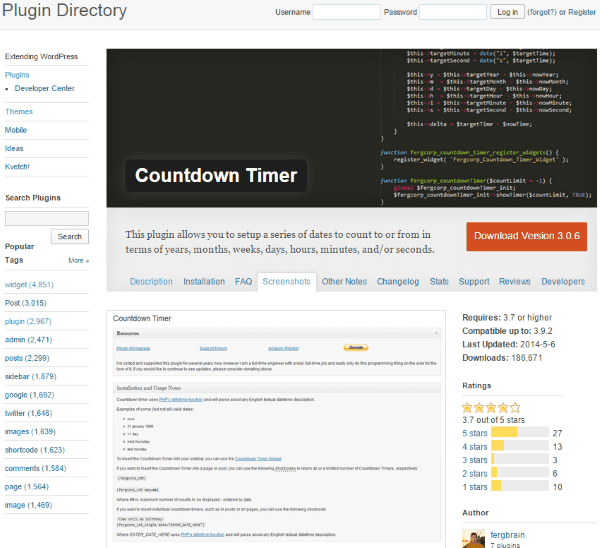
Task: Expand popular tags via More link
Action: click(x=78, y=260)
